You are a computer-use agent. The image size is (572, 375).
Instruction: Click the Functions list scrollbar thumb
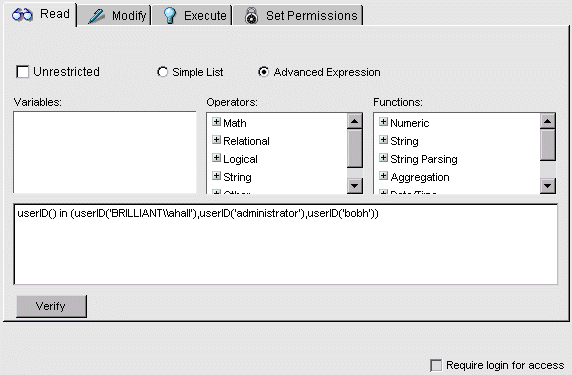pos(548,145)
